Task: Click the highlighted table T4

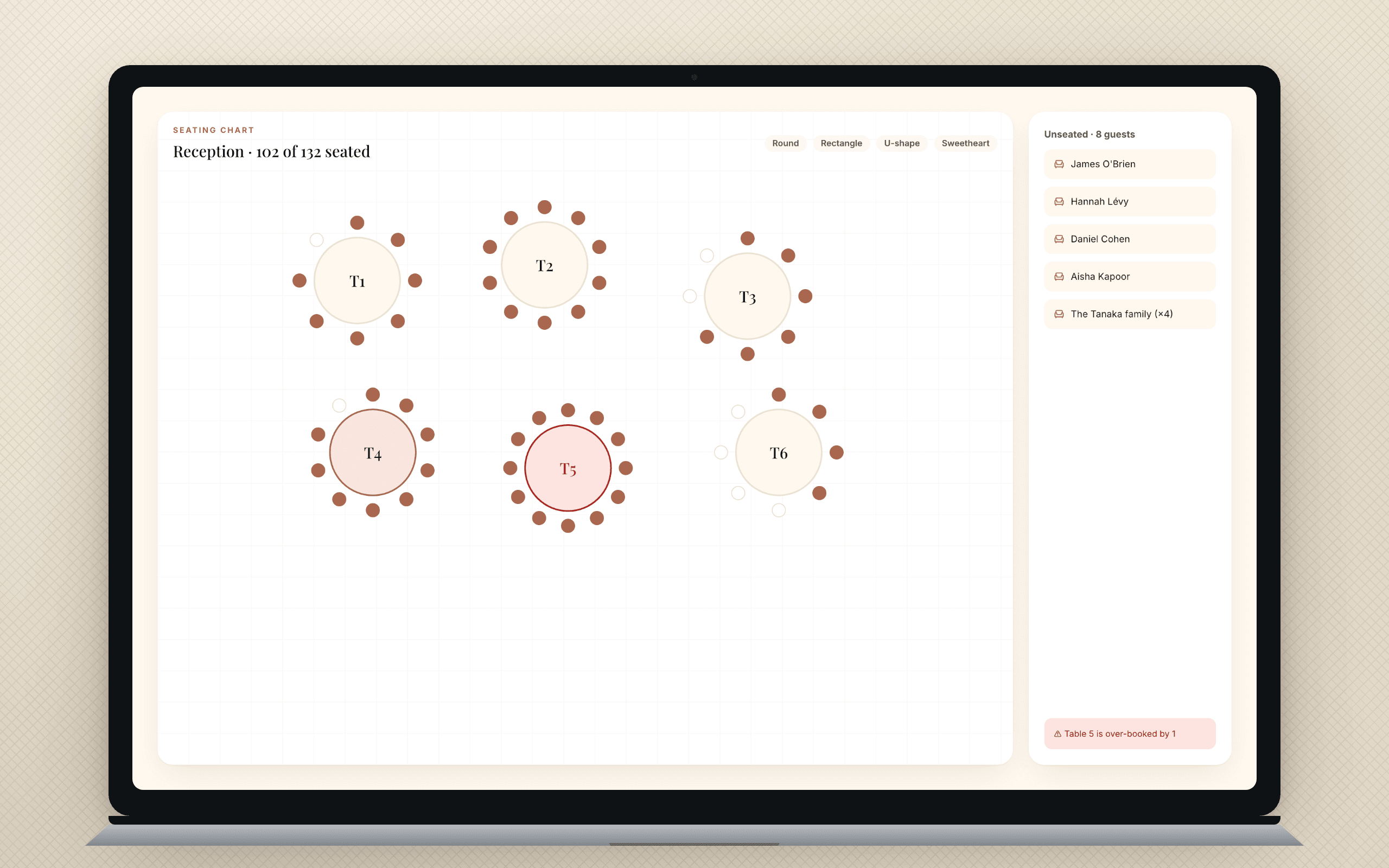Action: click(373, 452)
